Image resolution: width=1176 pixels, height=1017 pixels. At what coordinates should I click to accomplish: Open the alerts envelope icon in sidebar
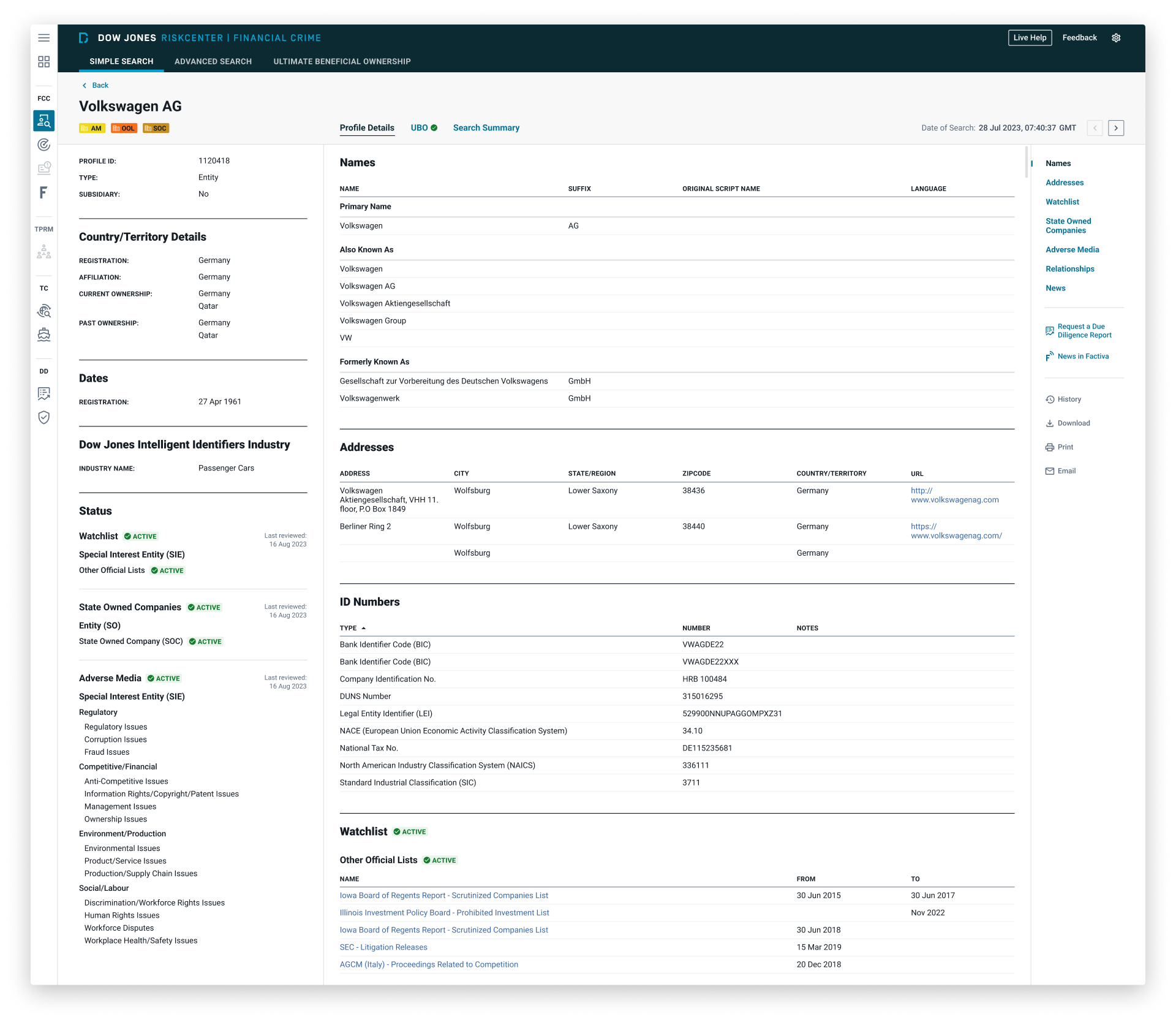[x=44, y=168]
